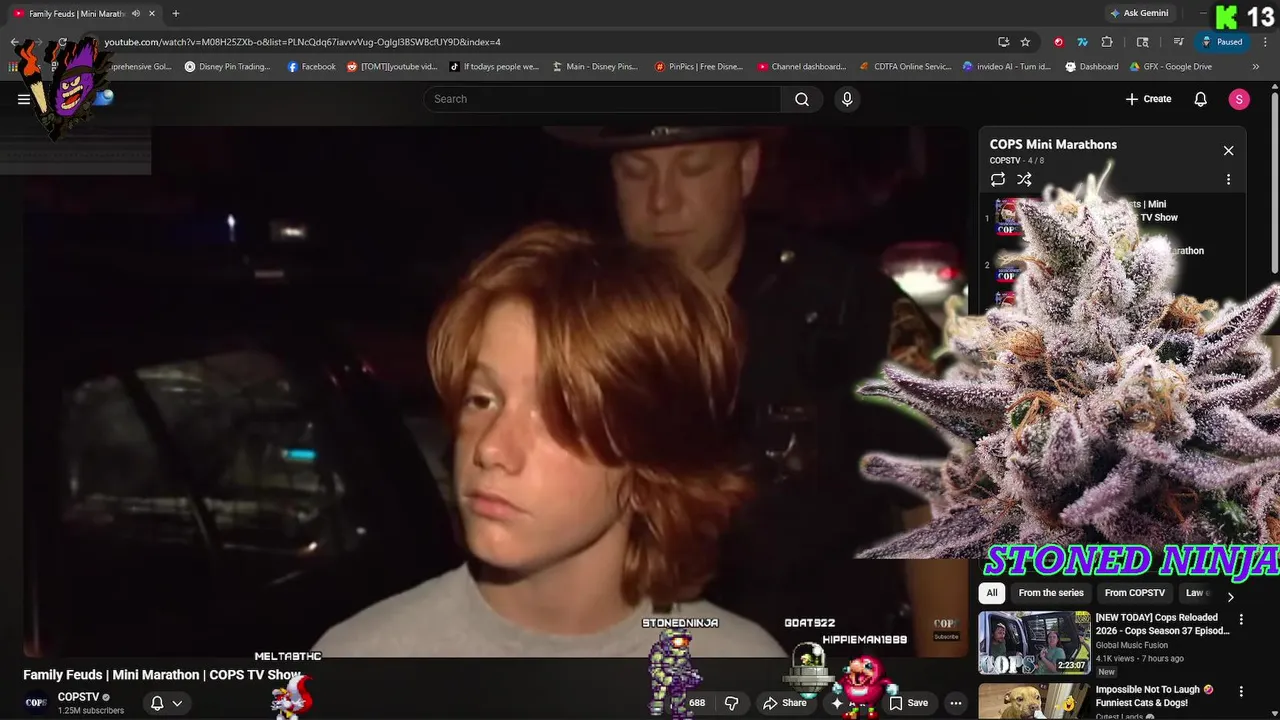Screen dimensions: 1280x720
Task: Open the If todays people TikTok bookmark
Action: tap(494, 67)
